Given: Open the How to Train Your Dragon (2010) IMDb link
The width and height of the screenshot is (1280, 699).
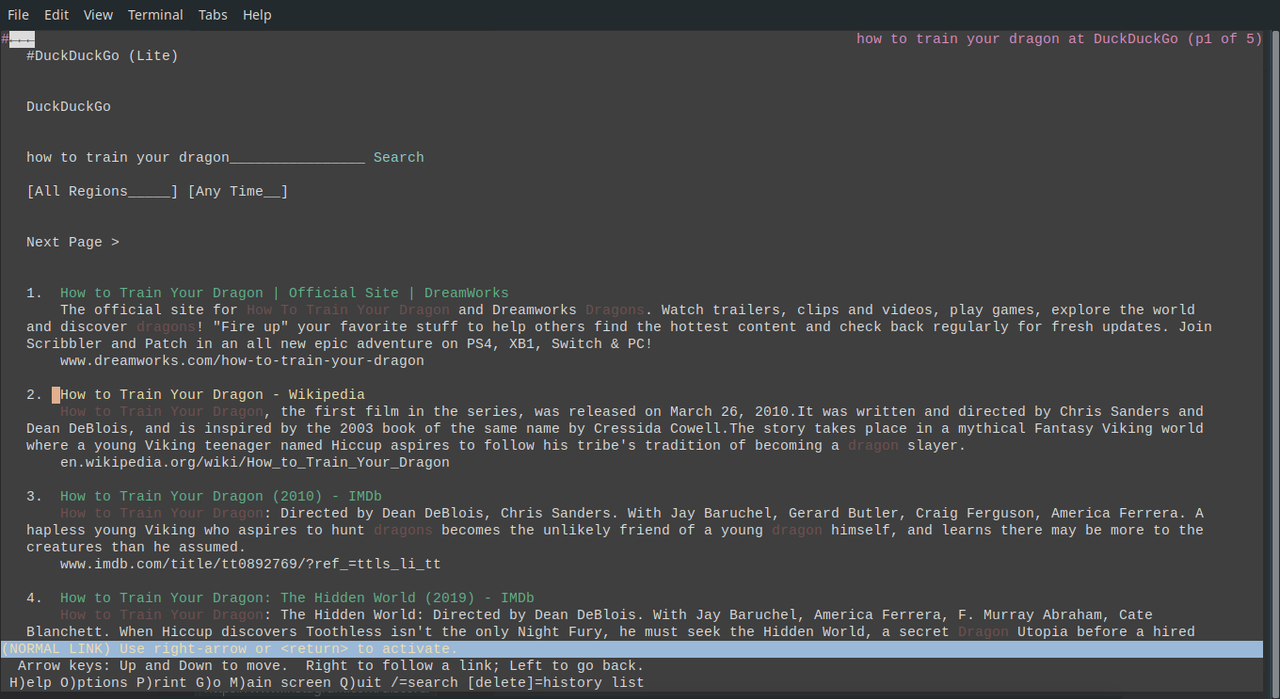Looking at the screenshot, I should pos(221,497).
